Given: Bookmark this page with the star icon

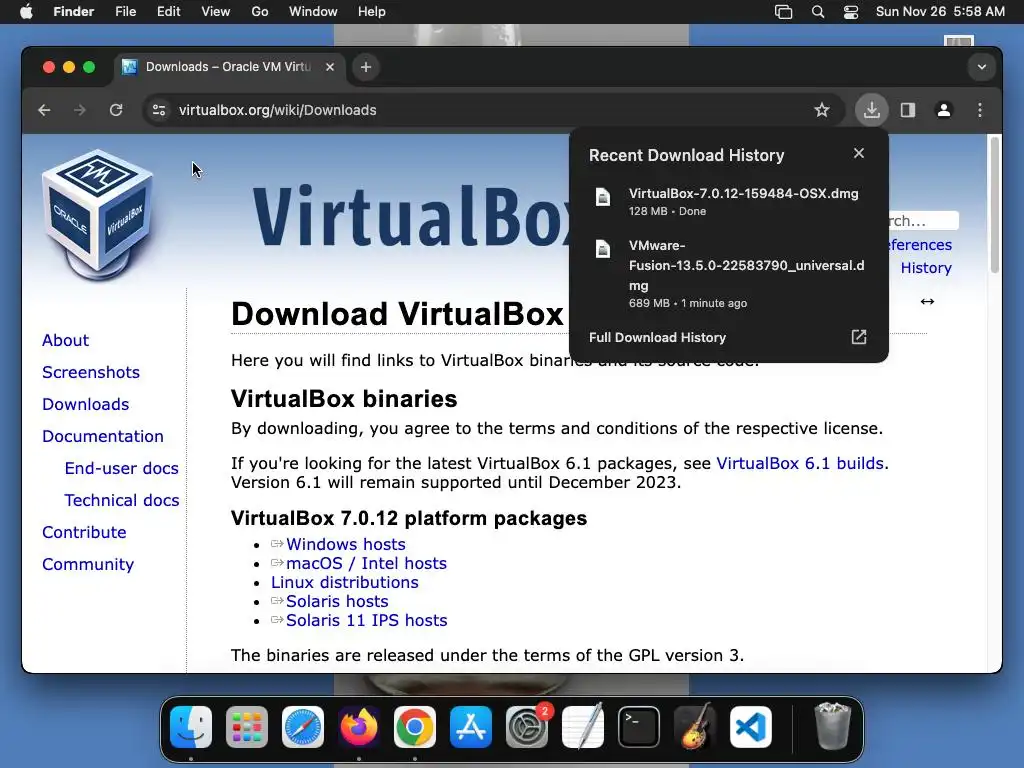Looking at the screenshot, I should (x=822, y=110).
